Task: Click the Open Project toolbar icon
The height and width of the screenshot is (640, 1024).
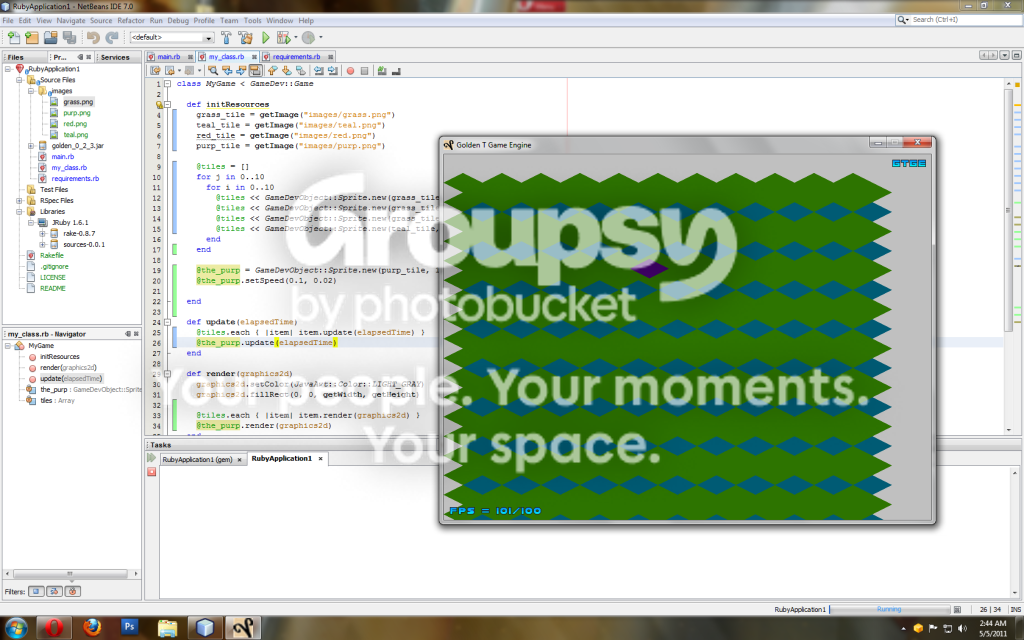Action: [x=50, y=38]
